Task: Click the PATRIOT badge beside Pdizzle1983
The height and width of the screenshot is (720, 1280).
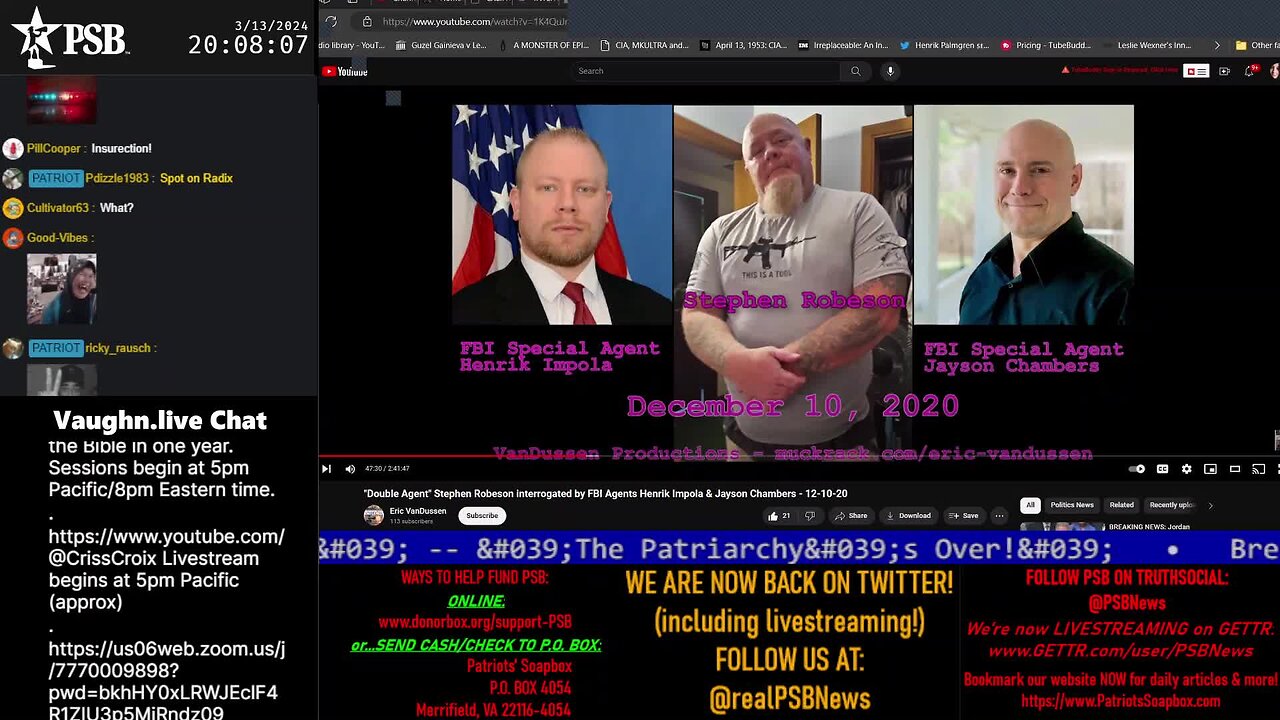Action: 55,178
